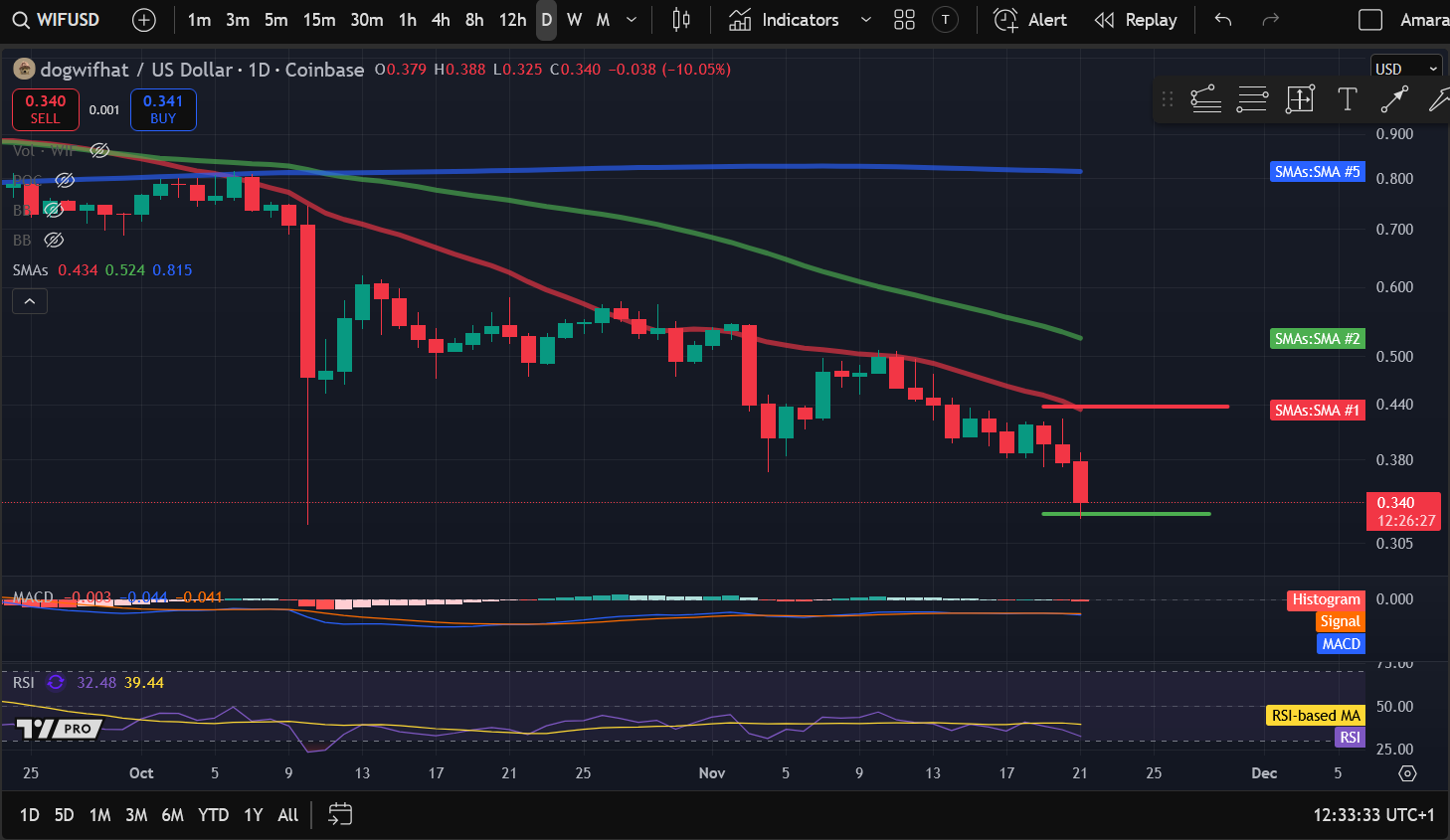Screen dimensions: 1450x840
Task: Start bar Replay mode
Action: pyautogui.click(x=1136, y=19)
